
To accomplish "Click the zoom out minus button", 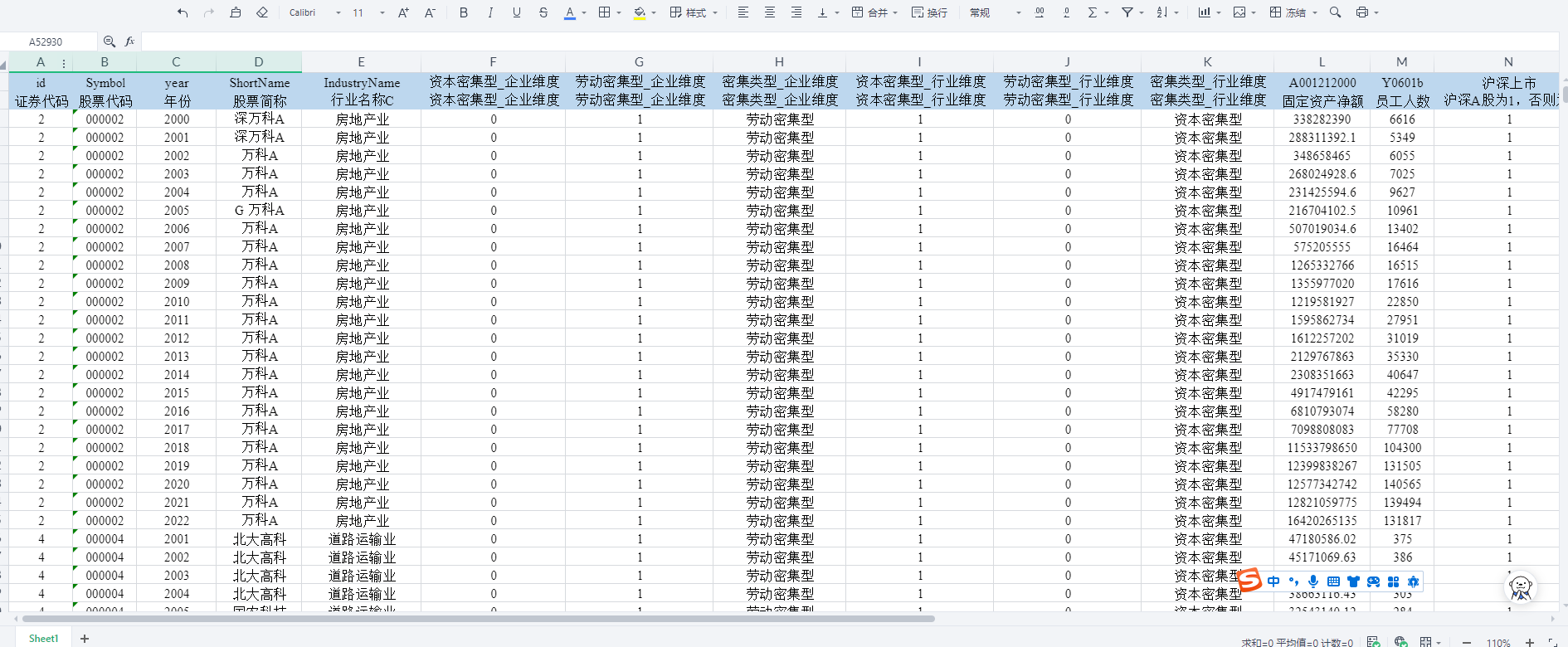I will (x=1467, y=642).
